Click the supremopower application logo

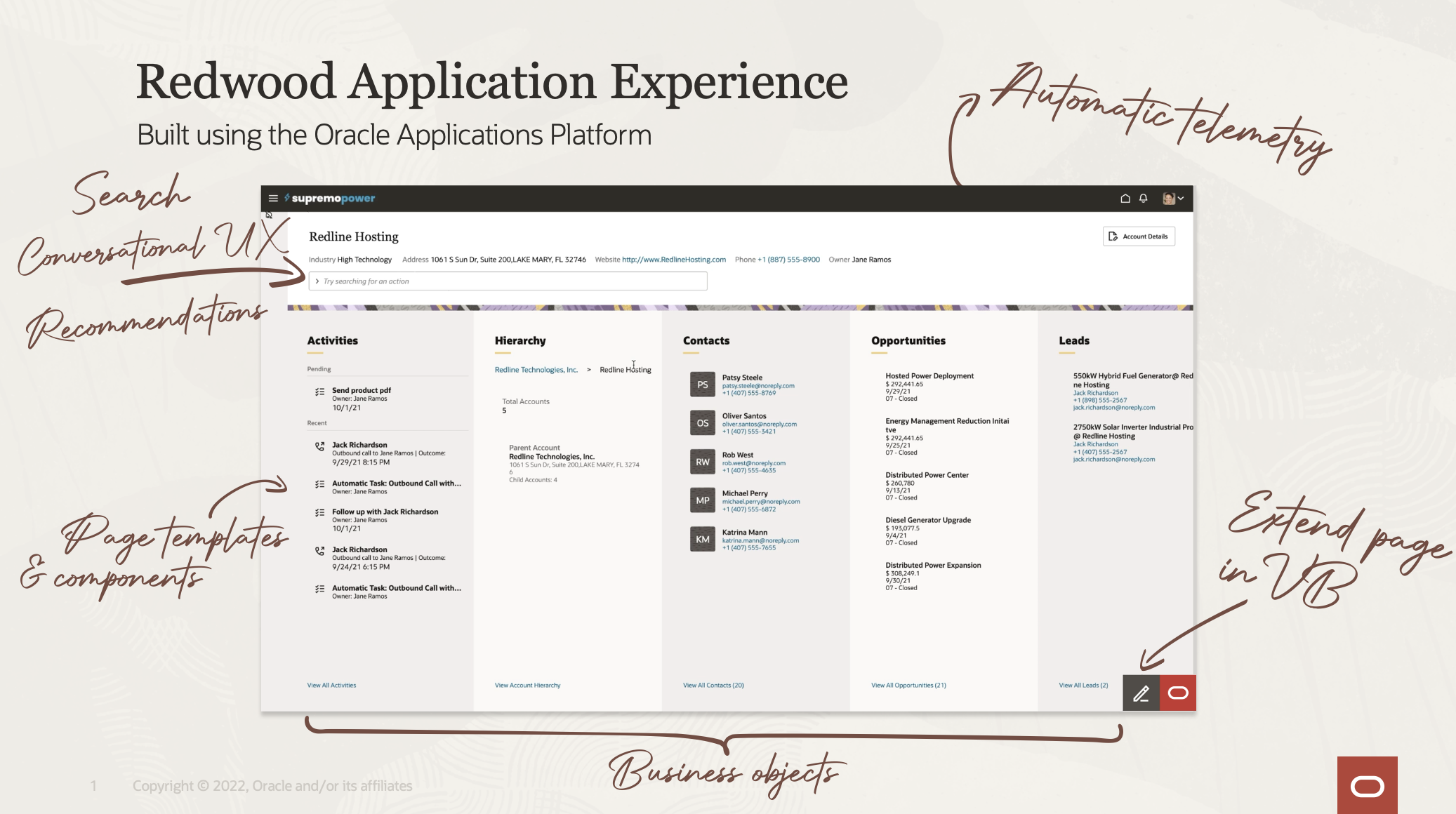click(330, 198)
